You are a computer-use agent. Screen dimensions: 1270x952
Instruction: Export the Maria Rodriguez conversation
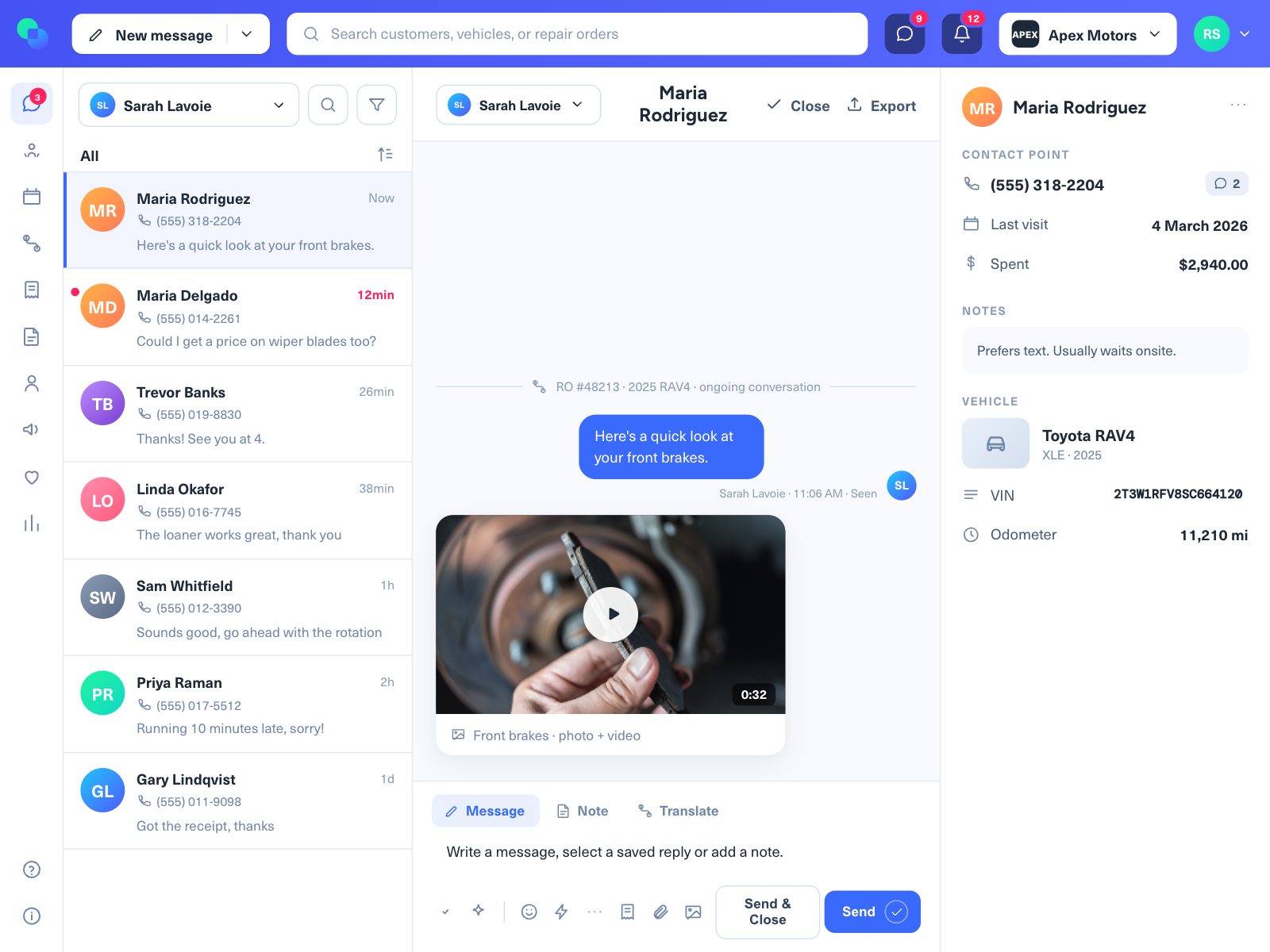882,106
